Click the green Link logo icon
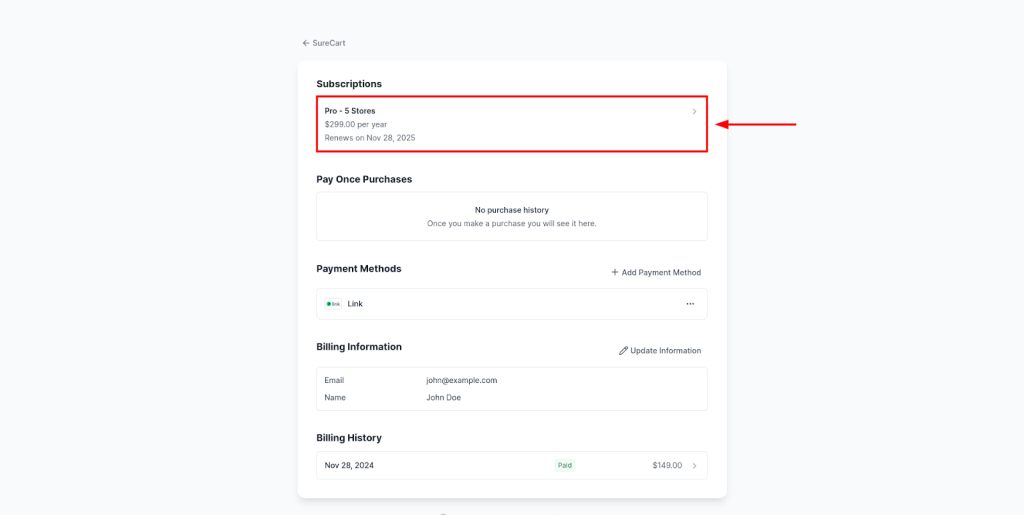This screenshot has height=515, width=1024. (333, 304)
